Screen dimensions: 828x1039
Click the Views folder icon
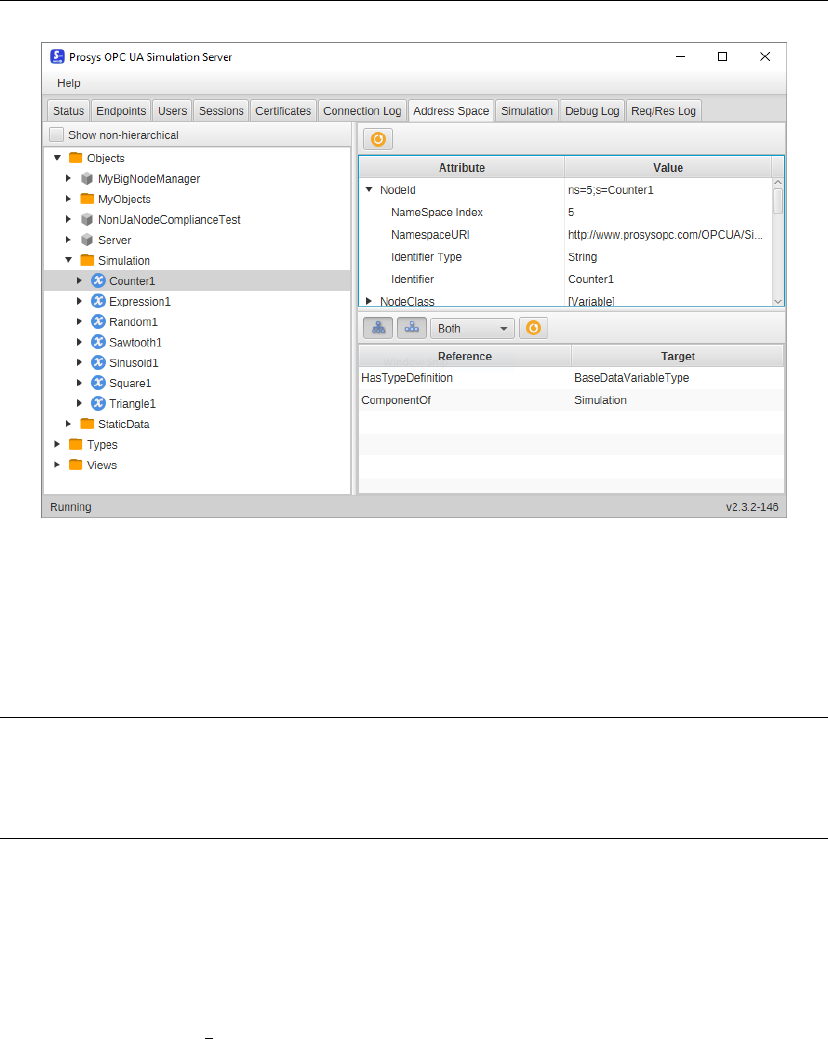click(x=76, y=465)
